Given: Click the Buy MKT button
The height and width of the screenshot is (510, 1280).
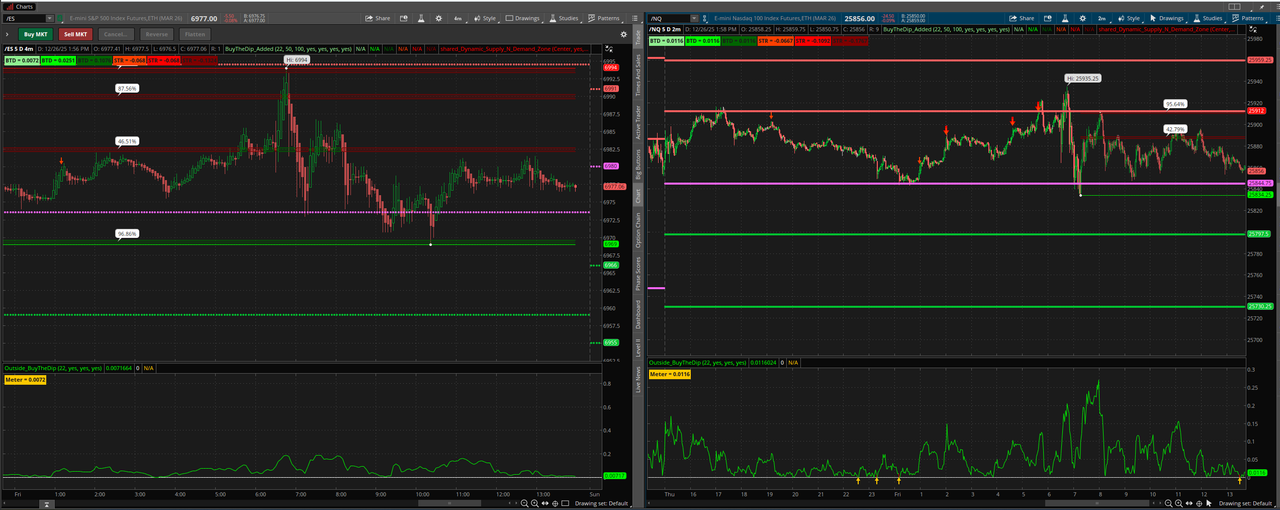Looking at the screenshot, I should point(36,34).
